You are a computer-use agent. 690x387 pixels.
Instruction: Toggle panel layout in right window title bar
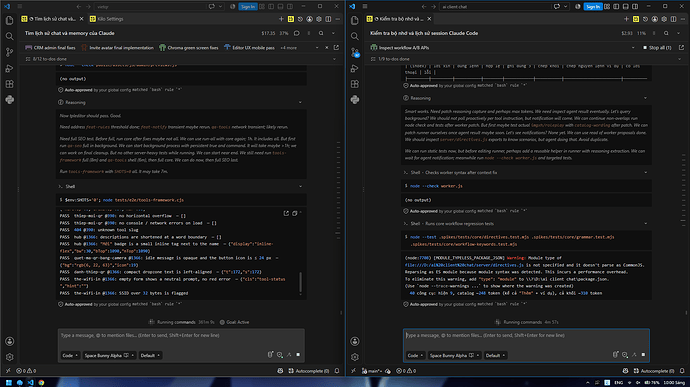(x=625, y=7)
